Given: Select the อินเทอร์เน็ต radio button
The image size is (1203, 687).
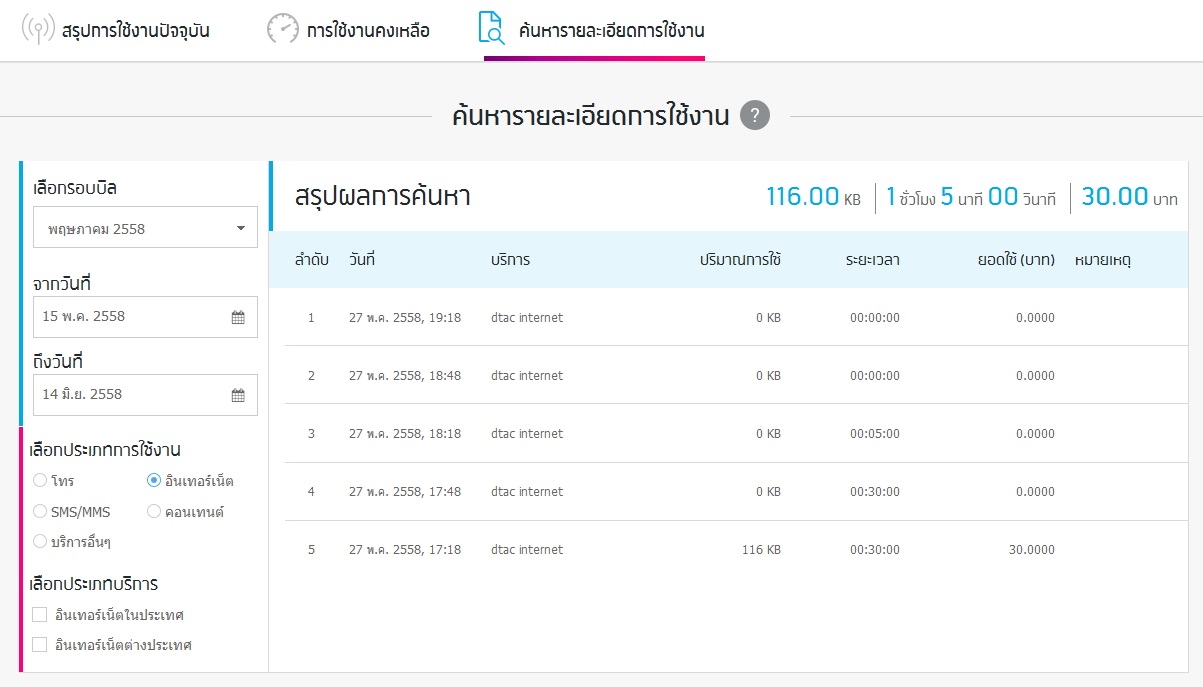Looking at the screenshot, I should [154, 480].
